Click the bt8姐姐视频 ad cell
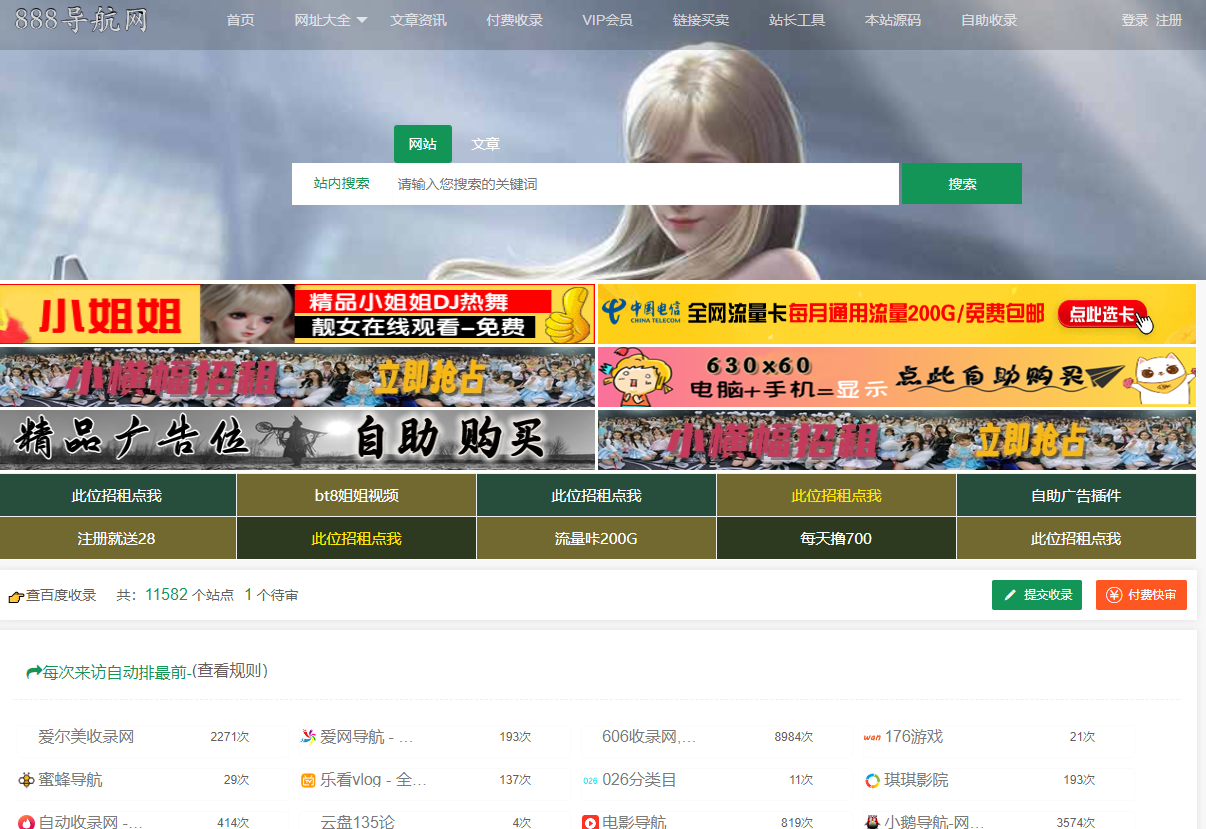The height and width of the screenshot is (829, 1206). coord(357,495)
